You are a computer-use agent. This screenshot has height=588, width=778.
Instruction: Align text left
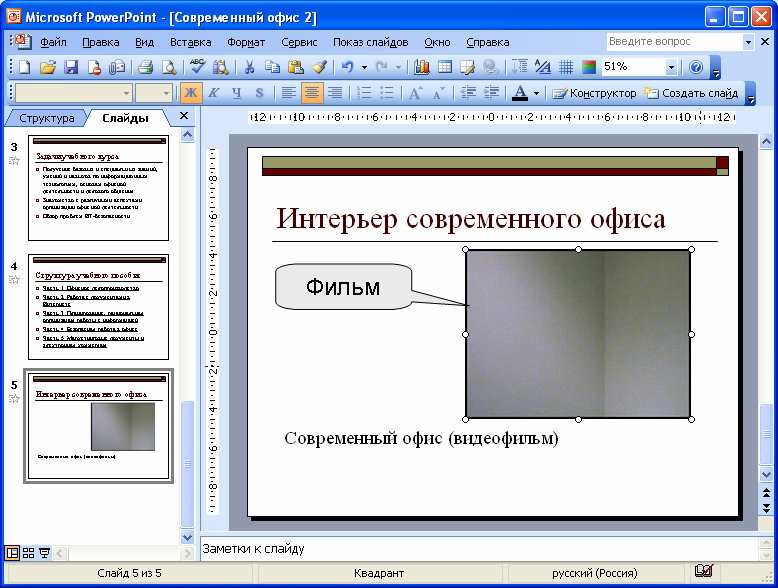tap(289, 93)
